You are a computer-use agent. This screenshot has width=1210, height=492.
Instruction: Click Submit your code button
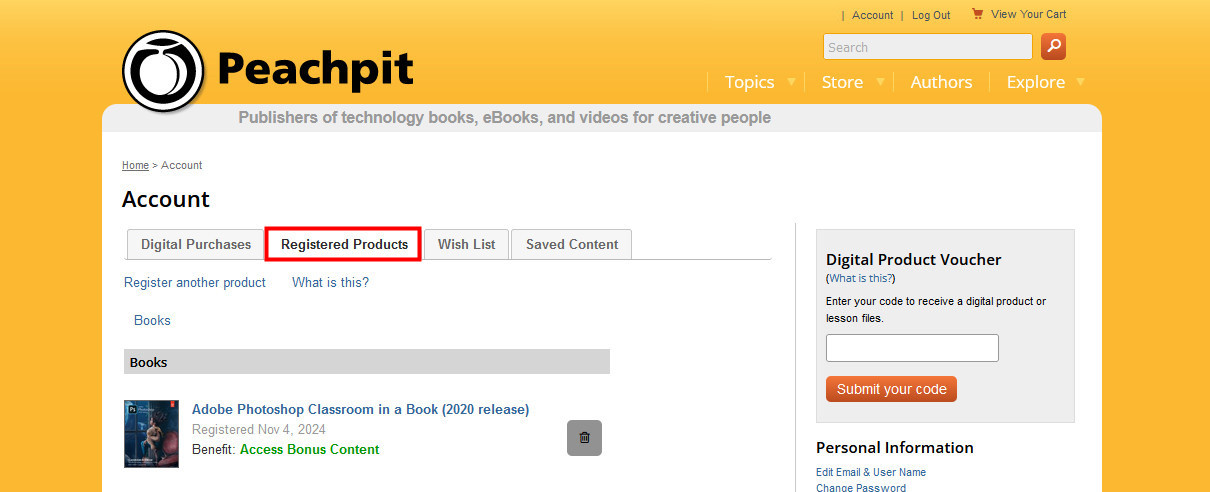click(891, 389)
